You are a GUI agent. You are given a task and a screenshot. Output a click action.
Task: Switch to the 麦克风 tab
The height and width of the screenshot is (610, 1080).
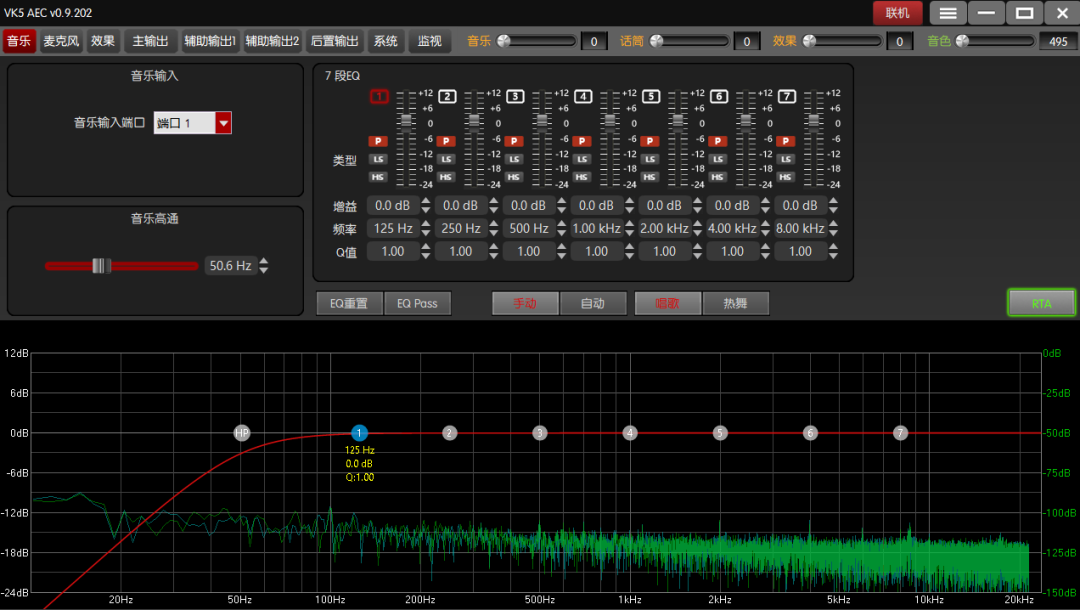pos(61,41)
